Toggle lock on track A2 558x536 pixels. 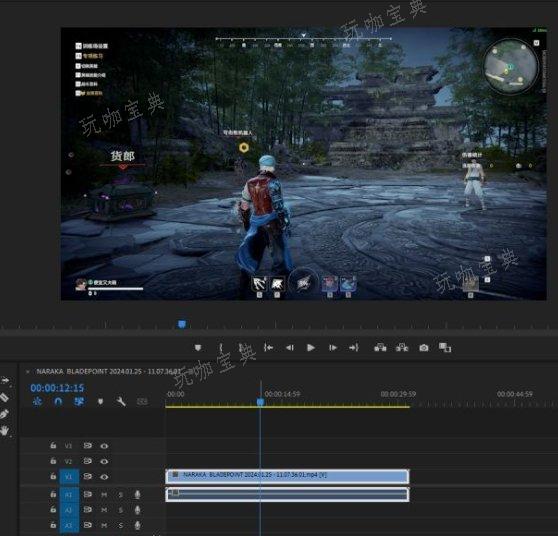point(53,510)
